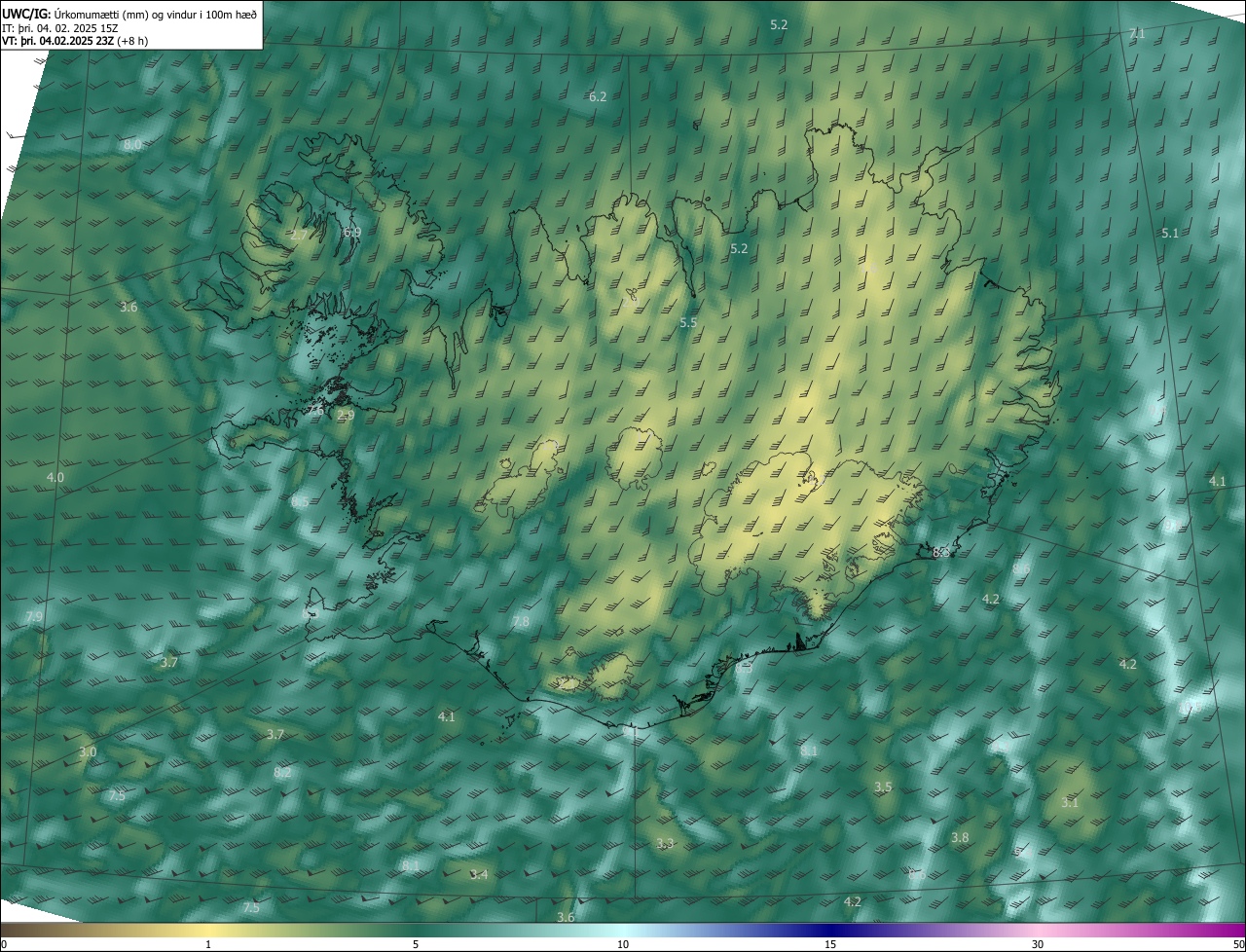Click the 3.4 value label on the map
This screenshot has height=952, width=1246.
pyautogui.click(x=479, y=874)
